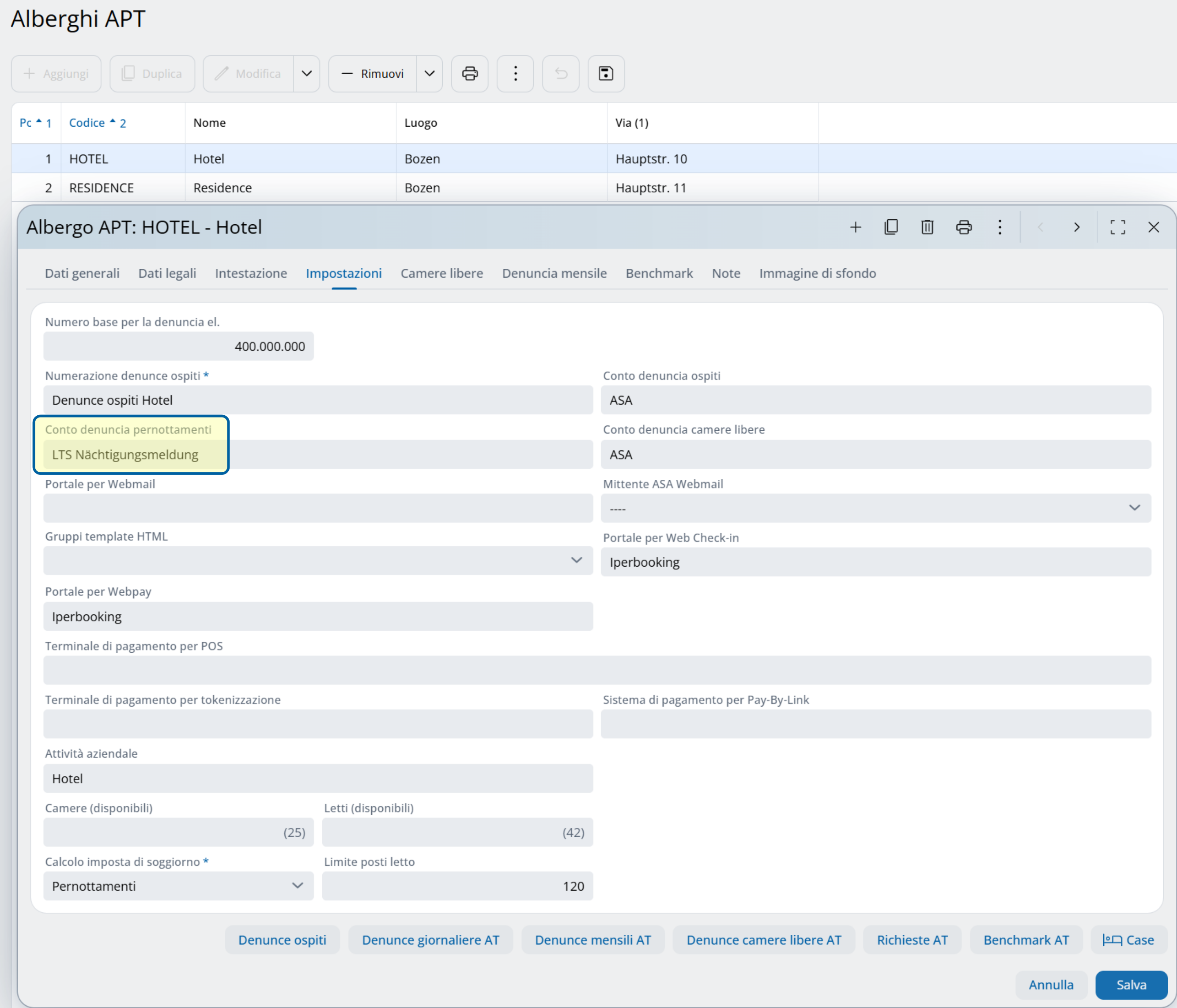Screen dimensions: 1177x1008
Task: Expand Gruppi template HTML dropdown
Action: click(x=576, y=560)
